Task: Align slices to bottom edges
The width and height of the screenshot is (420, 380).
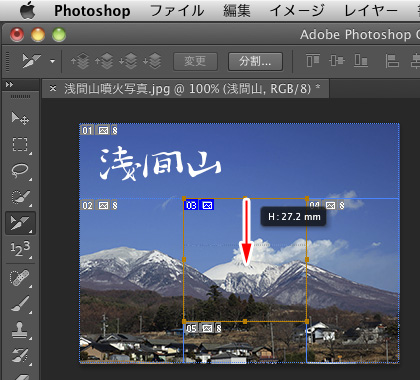Action: (361, 61)
